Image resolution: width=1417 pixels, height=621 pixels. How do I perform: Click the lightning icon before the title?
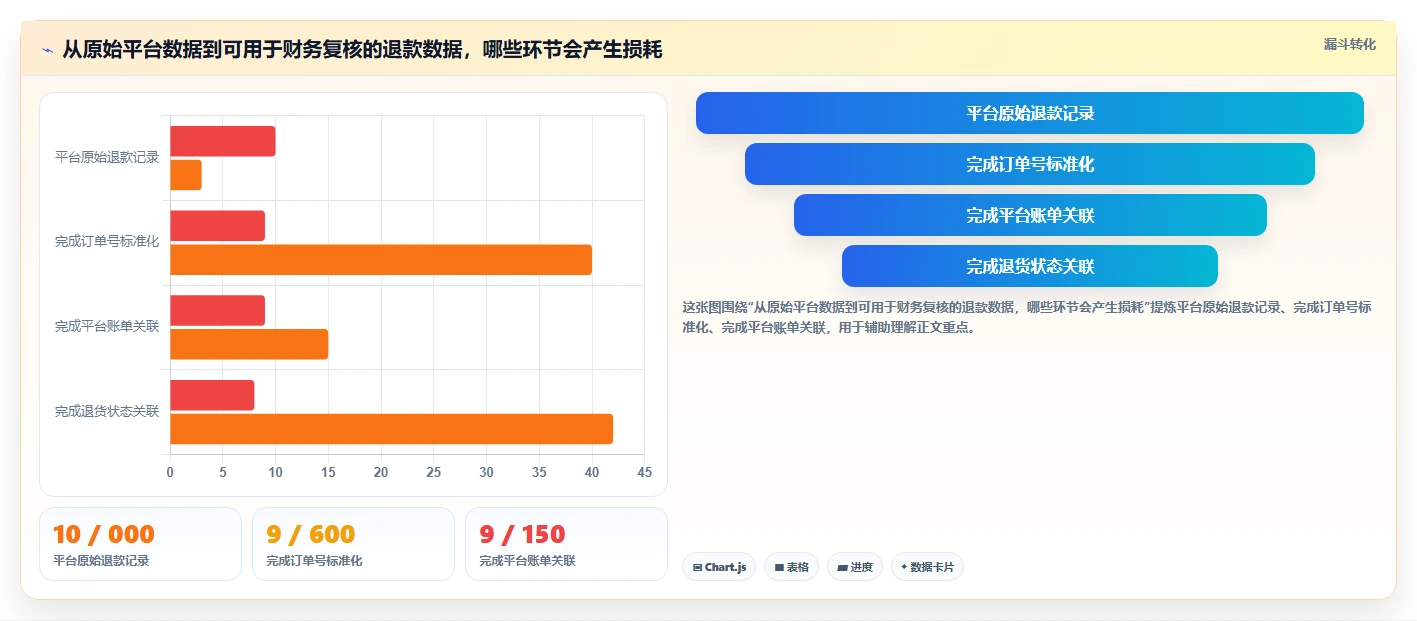point(48,50)
